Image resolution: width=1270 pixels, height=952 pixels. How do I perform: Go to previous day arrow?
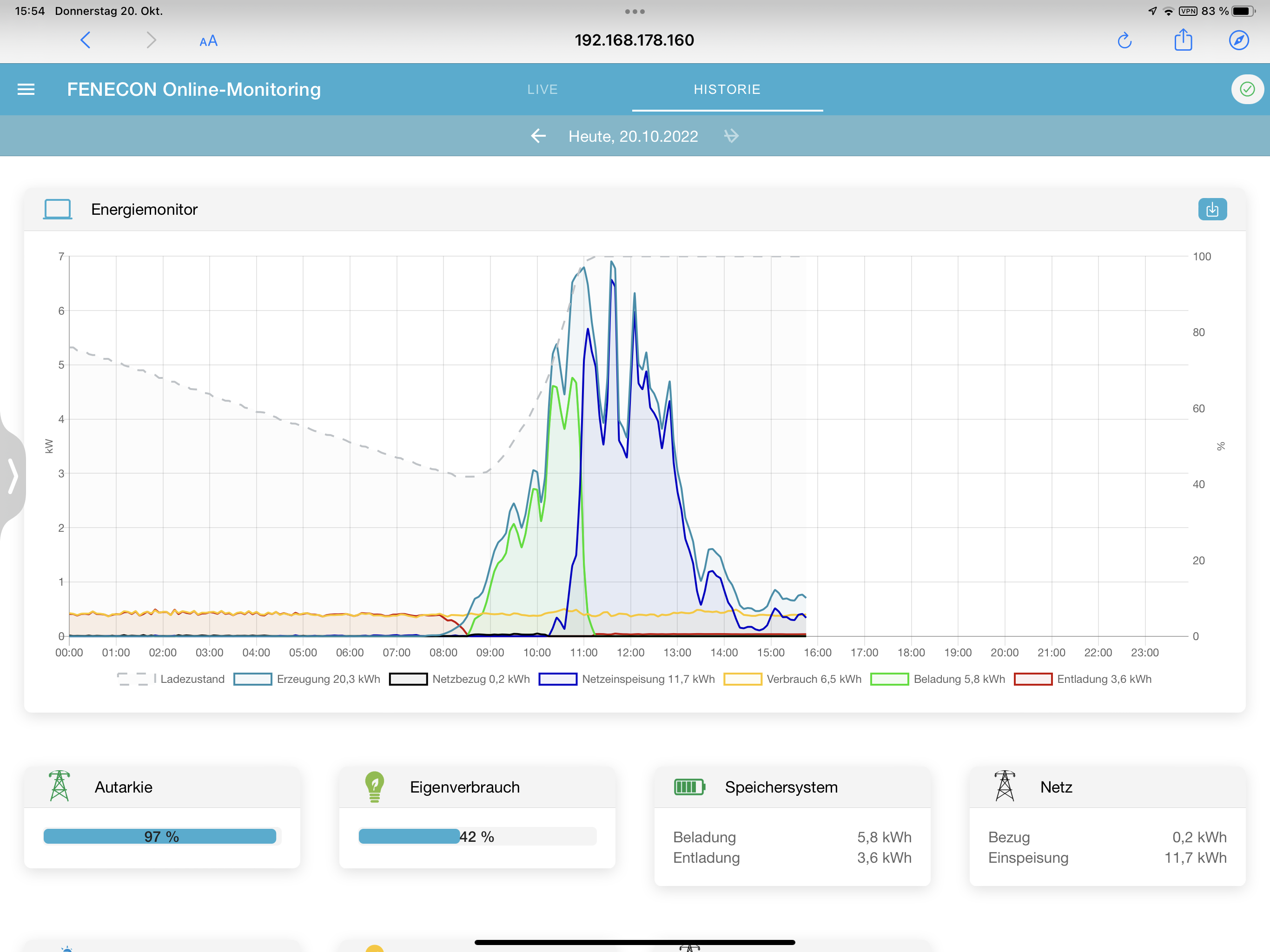[538, 136]
